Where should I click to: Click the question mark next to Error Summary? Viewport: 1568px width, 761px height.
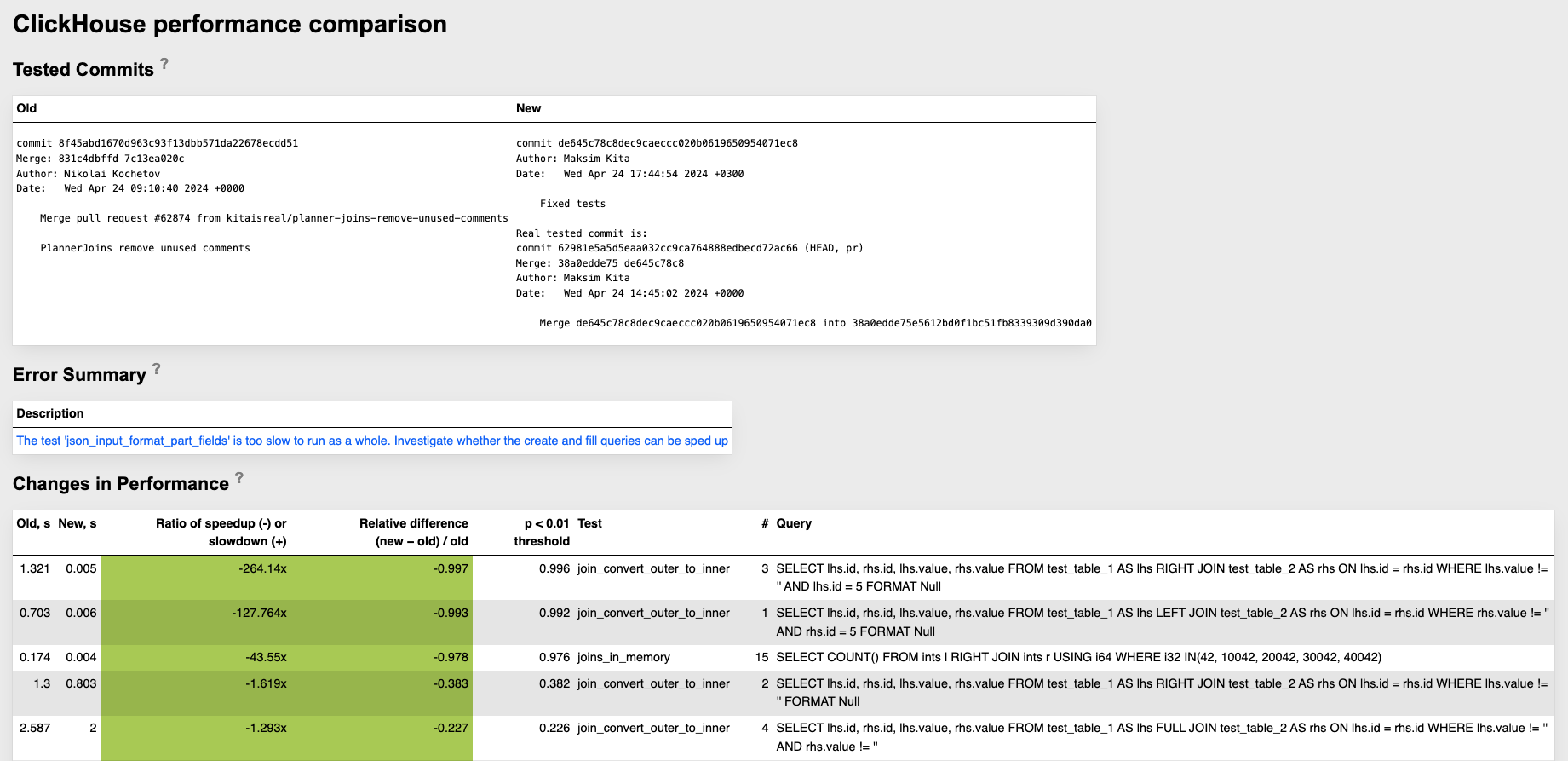(x=157, y=369)
